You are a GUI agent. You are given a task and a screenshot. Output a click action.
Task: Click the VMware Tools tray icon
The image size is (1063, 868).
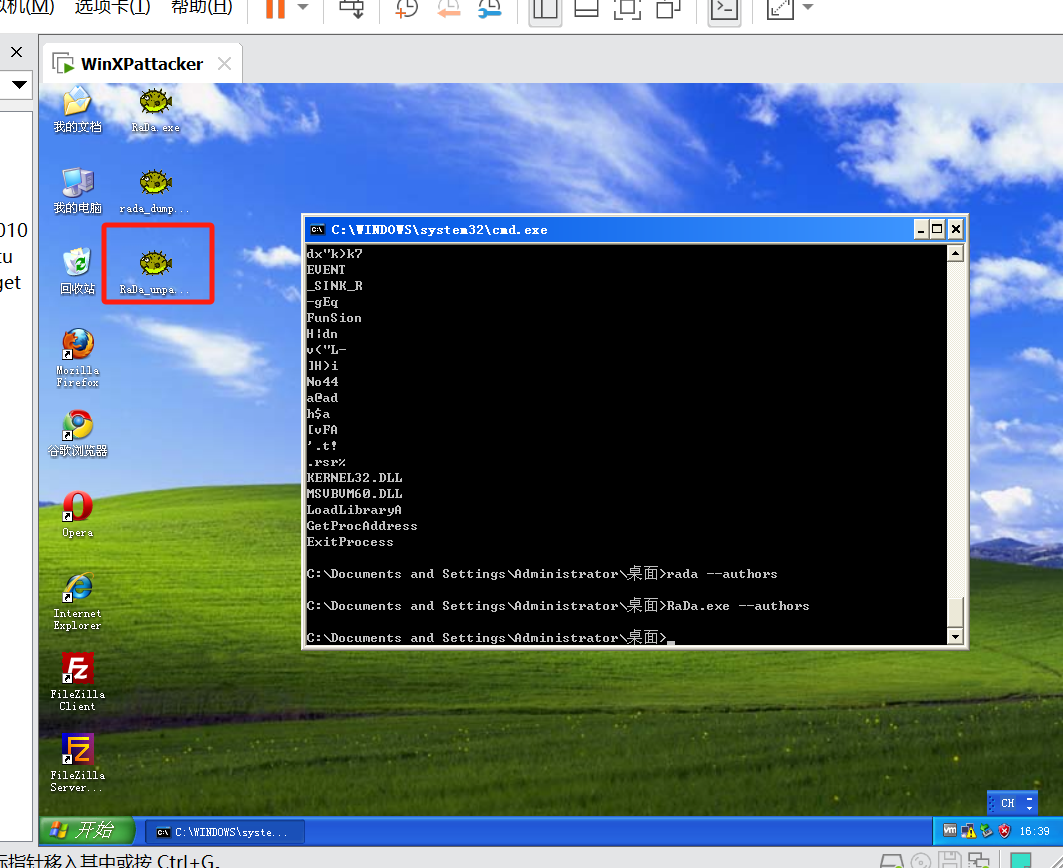coord(950,831)
